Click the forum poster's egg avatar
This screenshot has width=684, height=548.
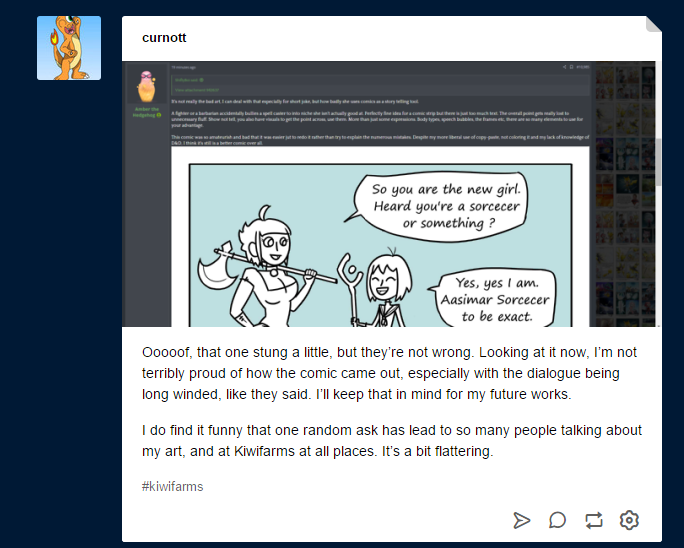(147, 86)
